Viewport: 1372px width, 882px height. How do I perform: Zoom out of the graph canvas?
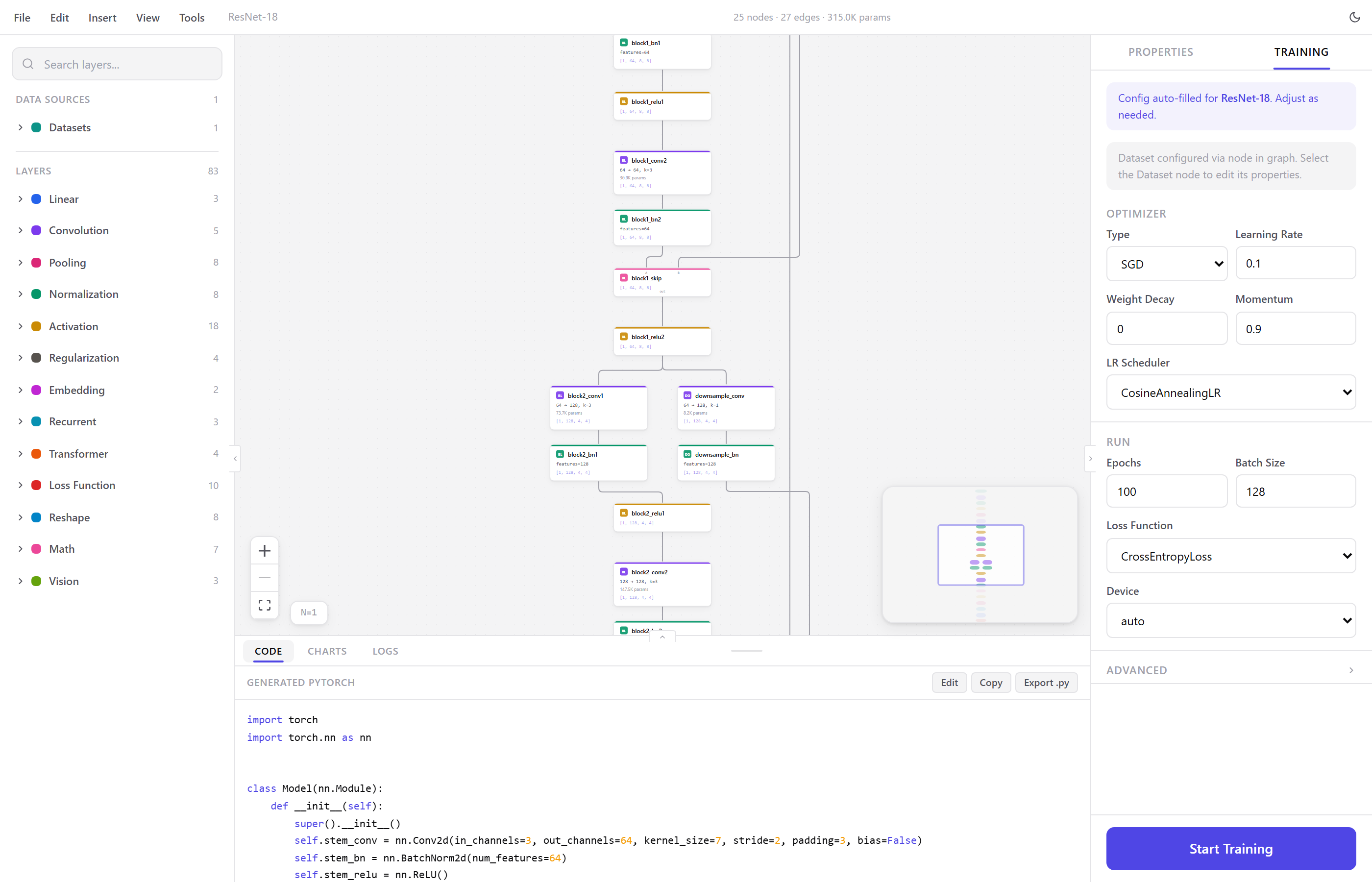[x=264, y=577]
